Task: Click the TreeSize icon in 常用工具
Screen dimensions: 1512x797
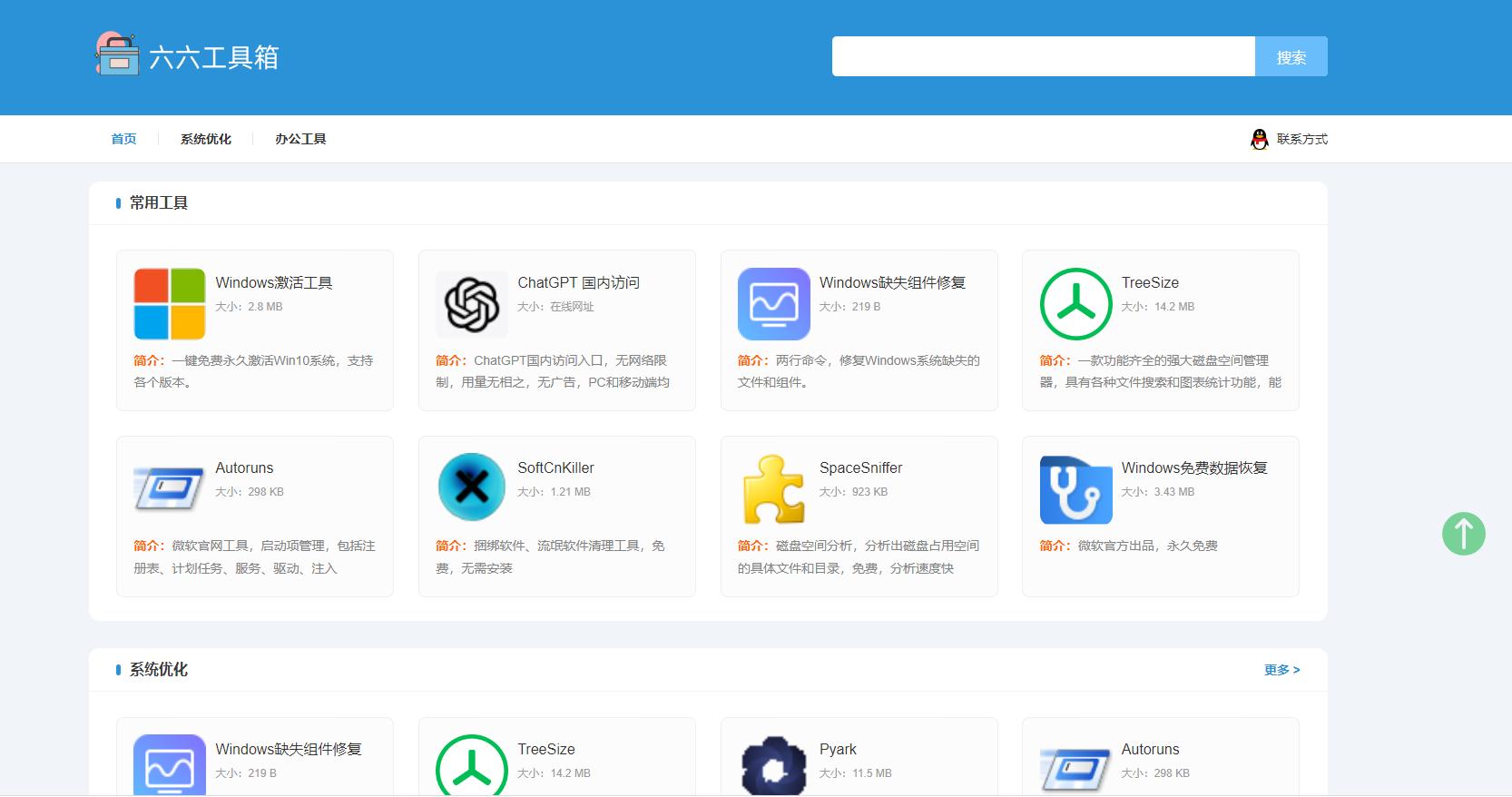Action: point(1076,304)
